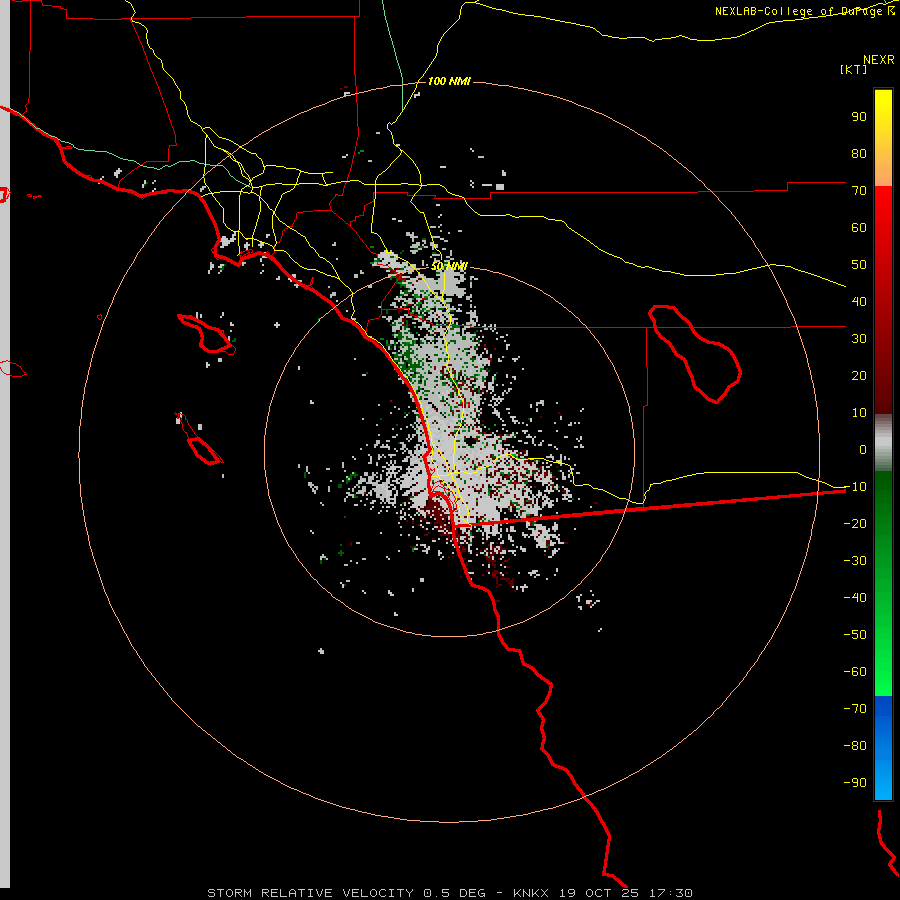This screenshot has height=900, width=900.
Task: Click the Salton Sea outline on map
Action: 695,354
